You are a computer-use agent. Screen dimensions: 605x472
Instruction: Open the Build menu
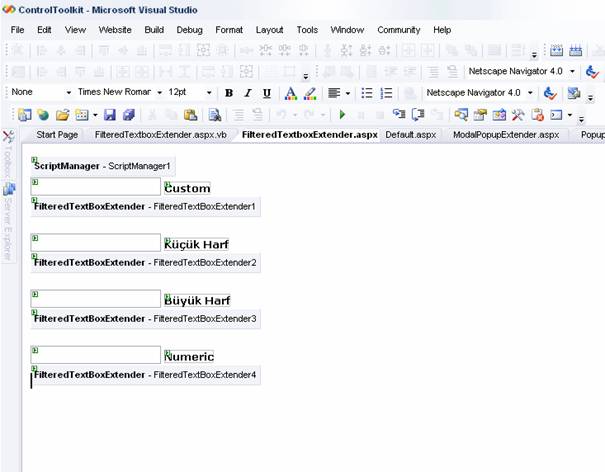tap(154, 30)
